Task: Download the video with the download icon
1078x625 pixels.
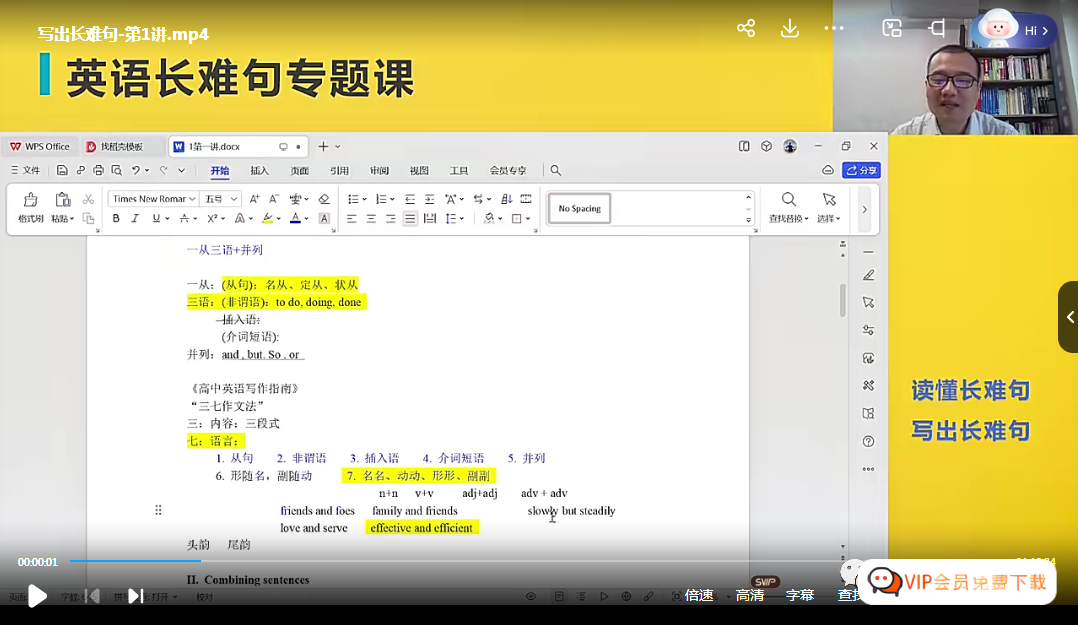Action: point(790,28)
